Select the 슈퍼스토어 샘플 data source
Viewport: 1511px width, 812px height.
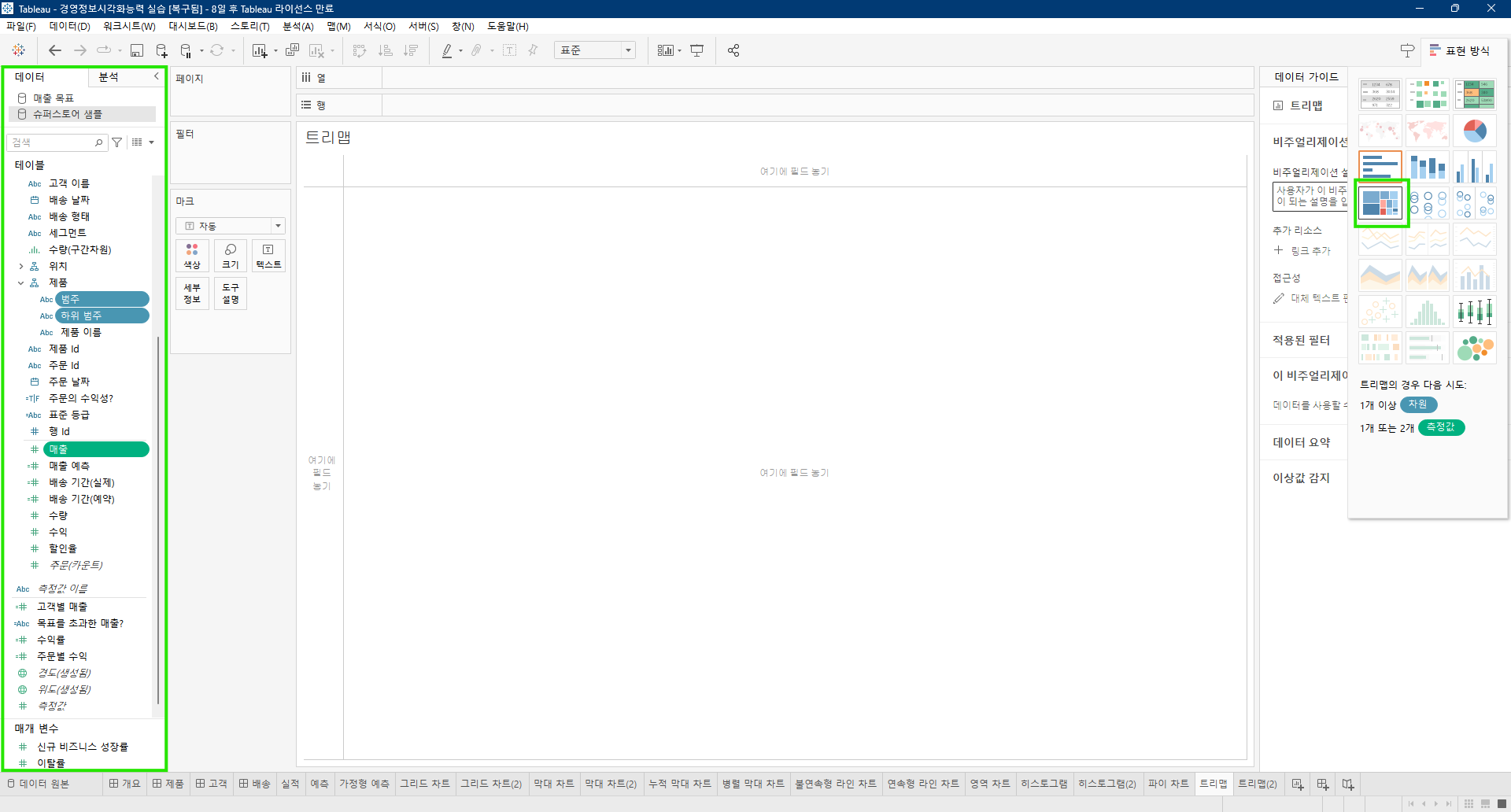tap(82, 114)
